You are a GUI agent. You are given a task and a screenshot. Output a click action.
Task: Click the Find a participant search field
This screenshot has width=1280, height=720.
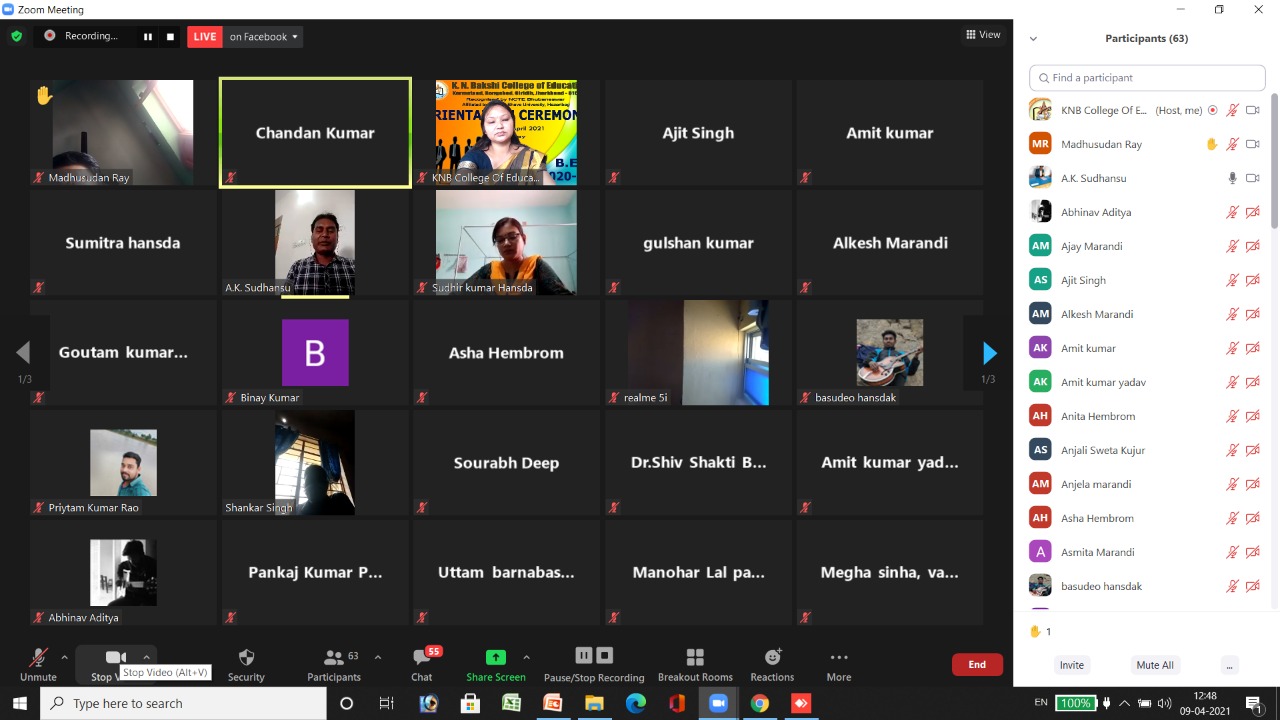pyautogui.click(x=1147, y=78)
